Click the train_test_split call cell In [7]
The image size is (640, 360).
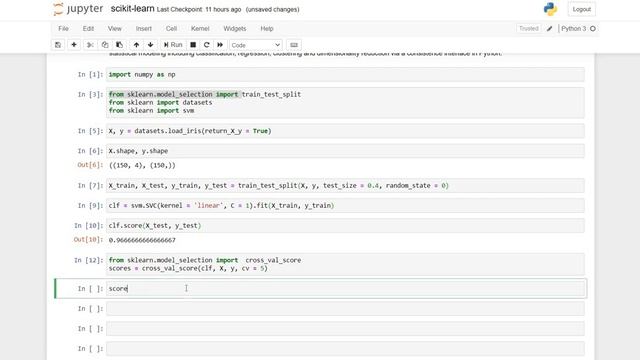click(x=345, y=186)
